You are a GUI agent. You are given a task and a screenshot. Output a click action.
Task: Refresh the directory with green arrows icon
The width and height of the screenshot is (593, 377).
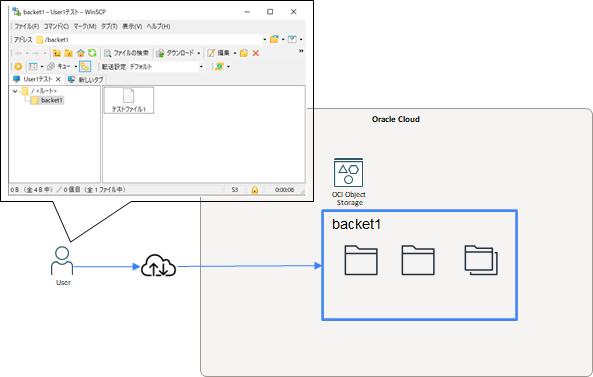92,53
